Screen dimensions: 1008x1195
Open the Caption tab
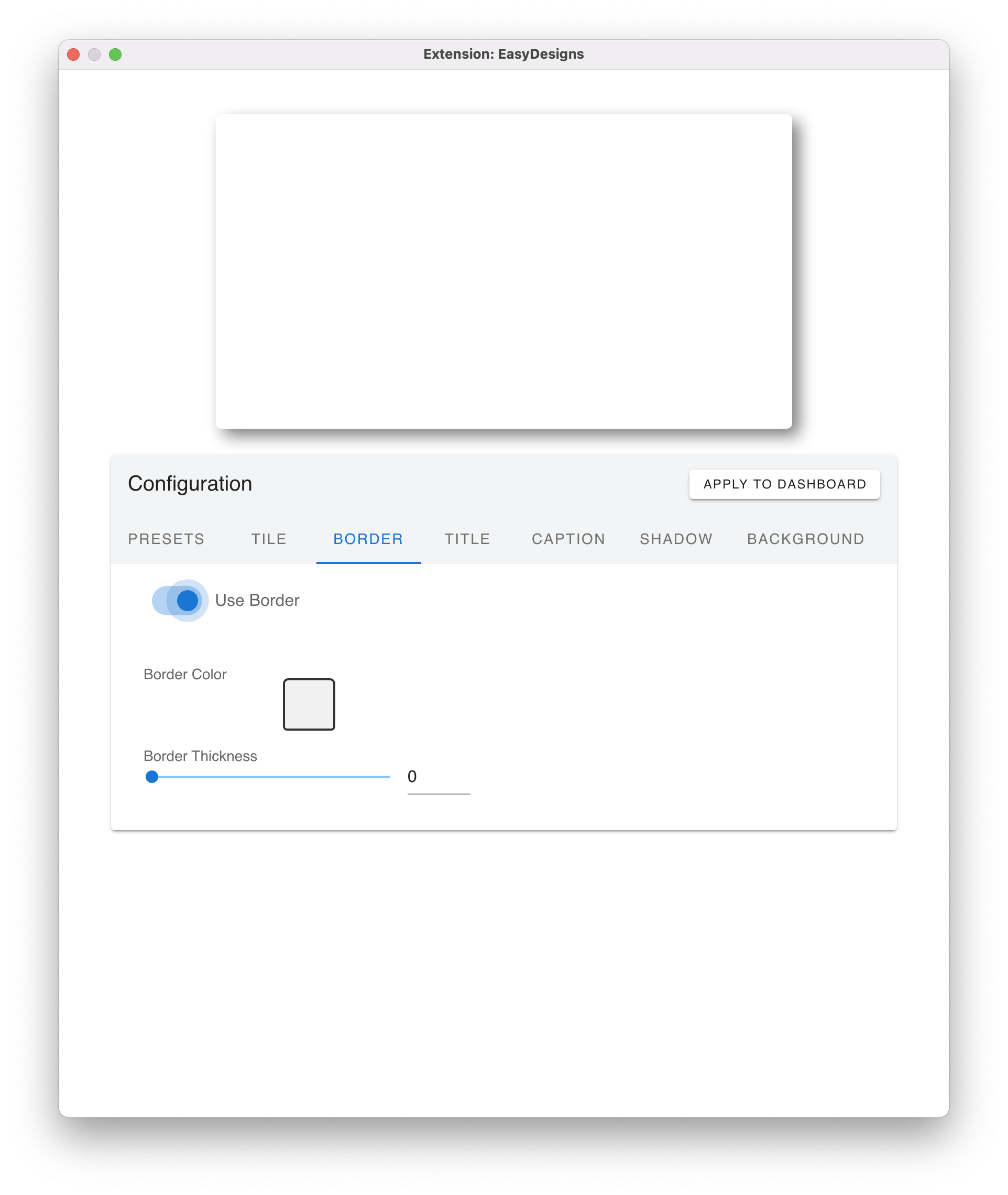[568, 539]
